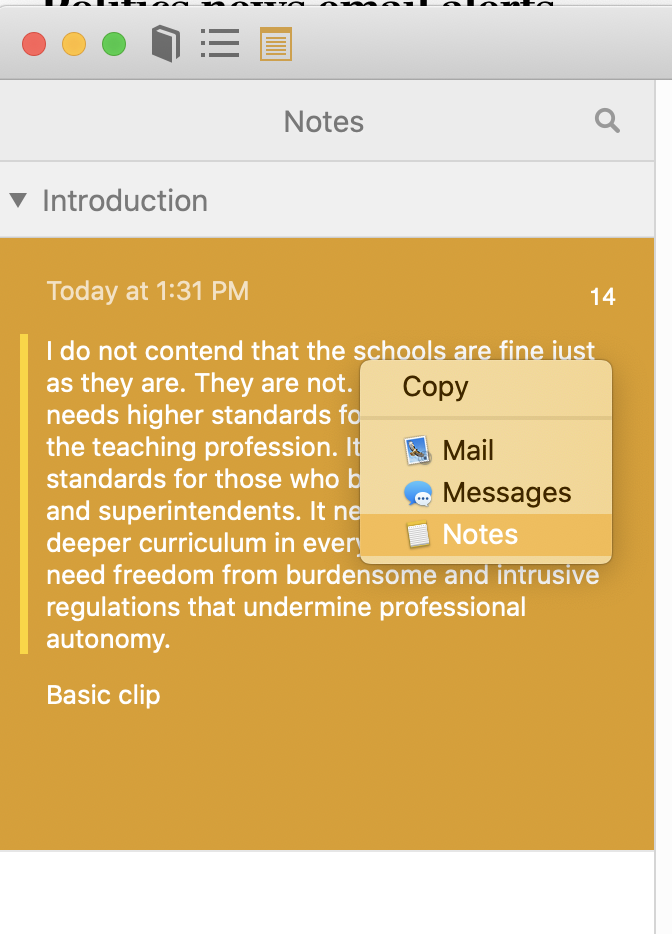Image resolution: width=672 pixels, height=934 pixels.
Task: Click the Mail app icon in menu
Action: point(418,450)
